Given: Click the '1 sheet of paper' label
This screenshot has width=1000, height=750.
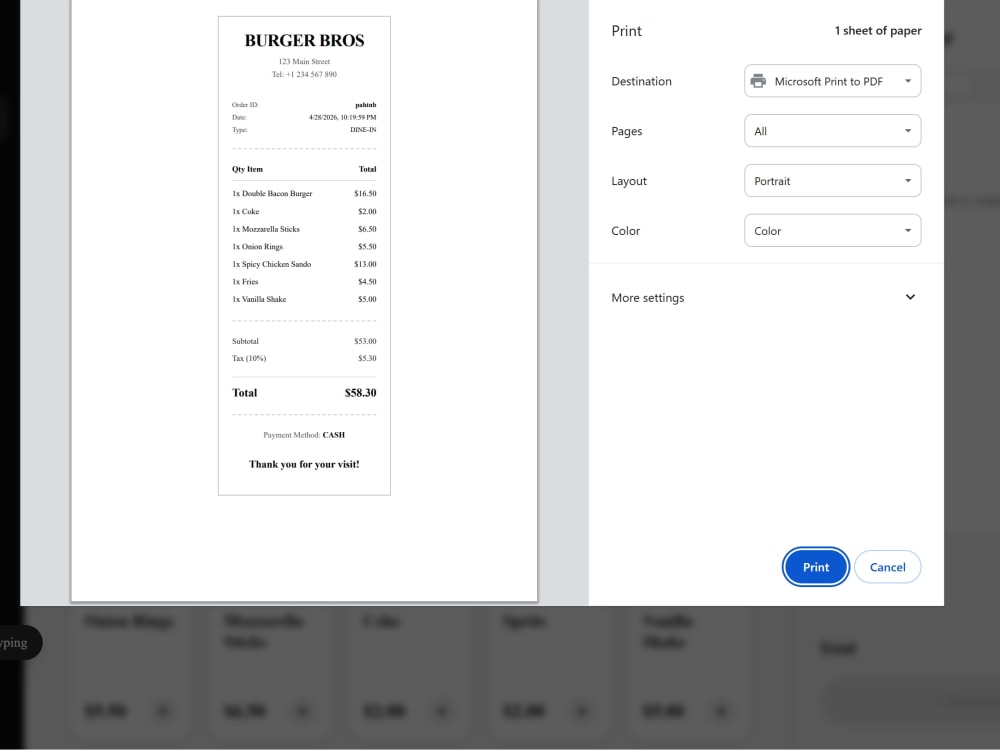Looking at the screenshot, I should click(x=878, y=31).
